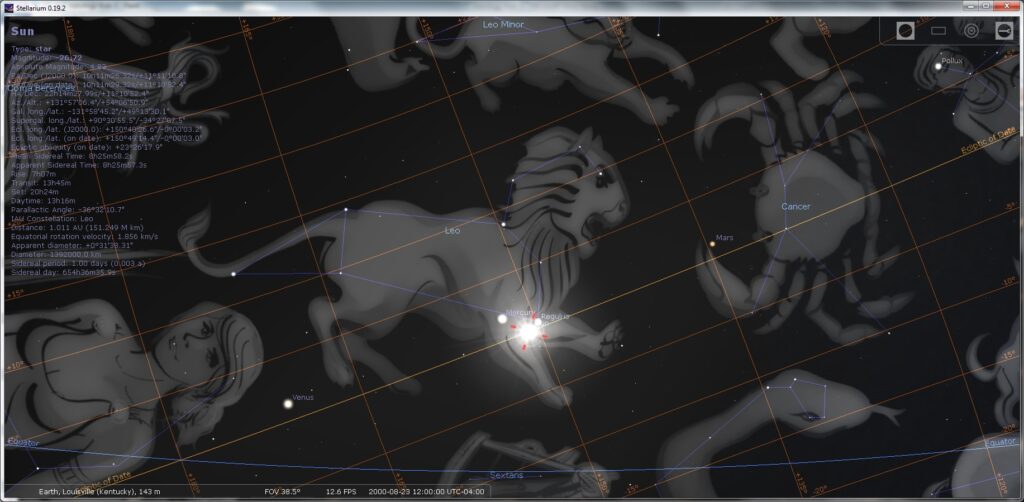Click the 'Rise: 7h07m' info line
The width and height of the screenshot is (1024, 502).
pyautogui.click(x=32, y=174)
